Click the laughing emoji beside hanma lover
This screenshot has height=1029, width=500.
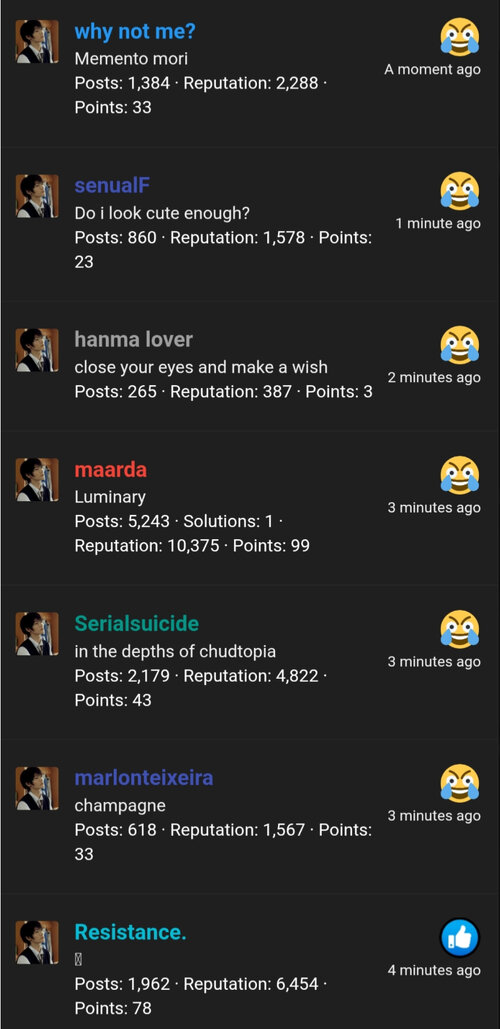coord(459,345)
